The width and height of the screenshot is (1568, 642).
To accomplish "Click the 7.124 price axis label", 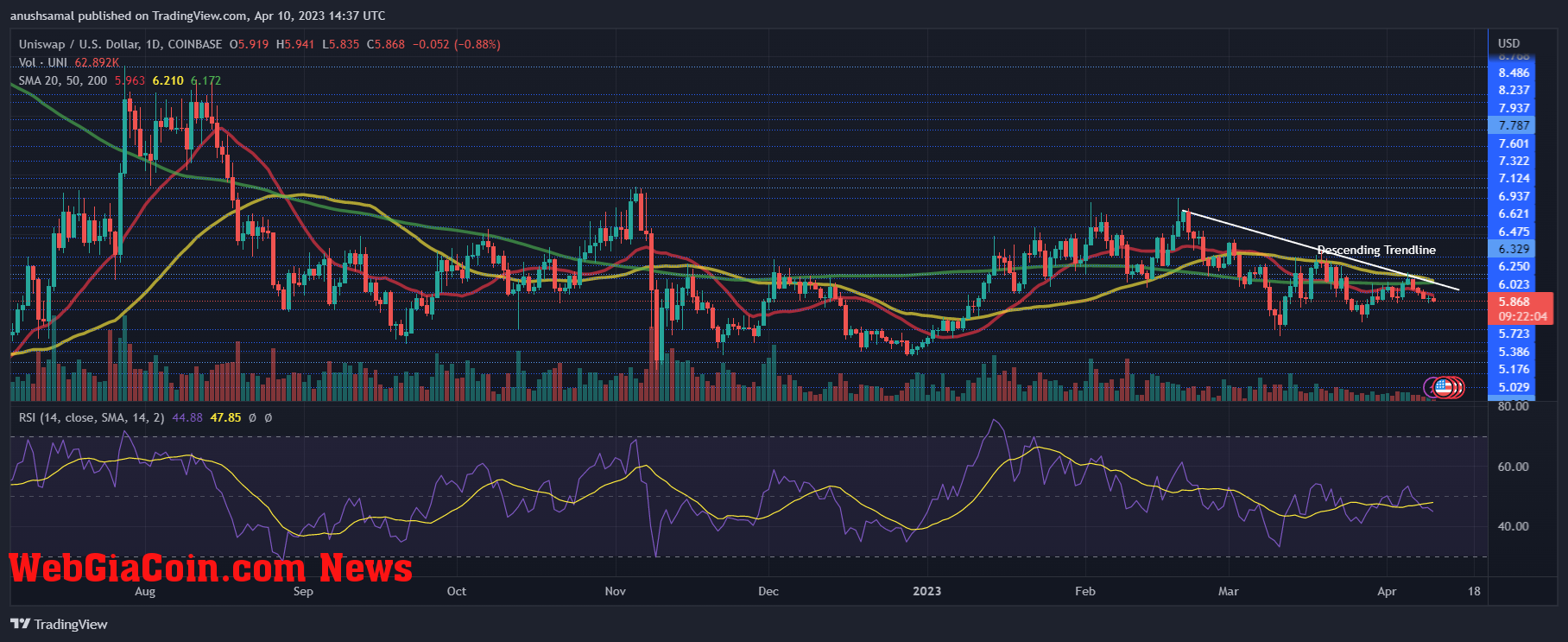I will [1514, 178].
